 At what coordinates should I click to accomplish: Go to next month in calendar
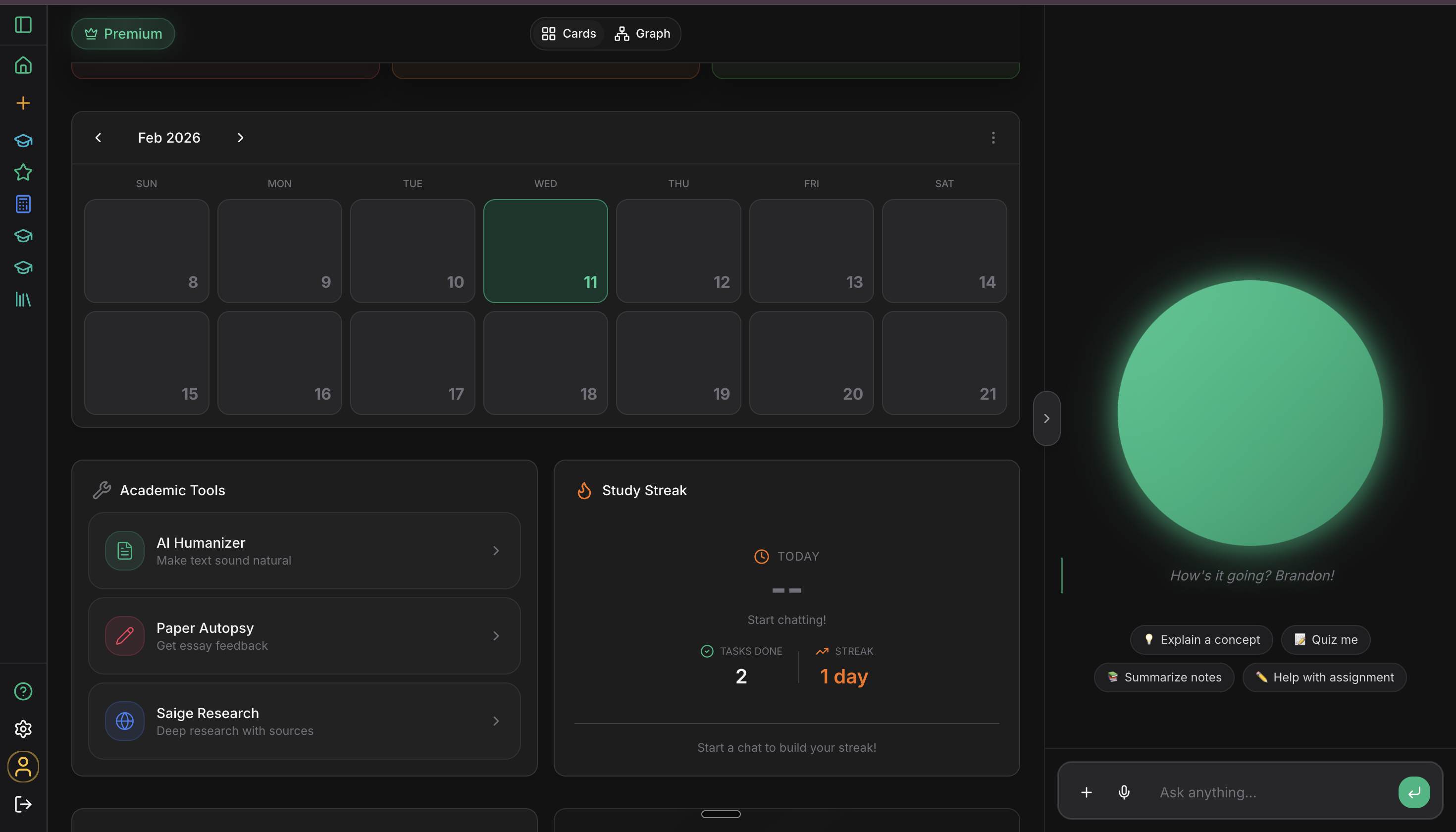point(240,138)
